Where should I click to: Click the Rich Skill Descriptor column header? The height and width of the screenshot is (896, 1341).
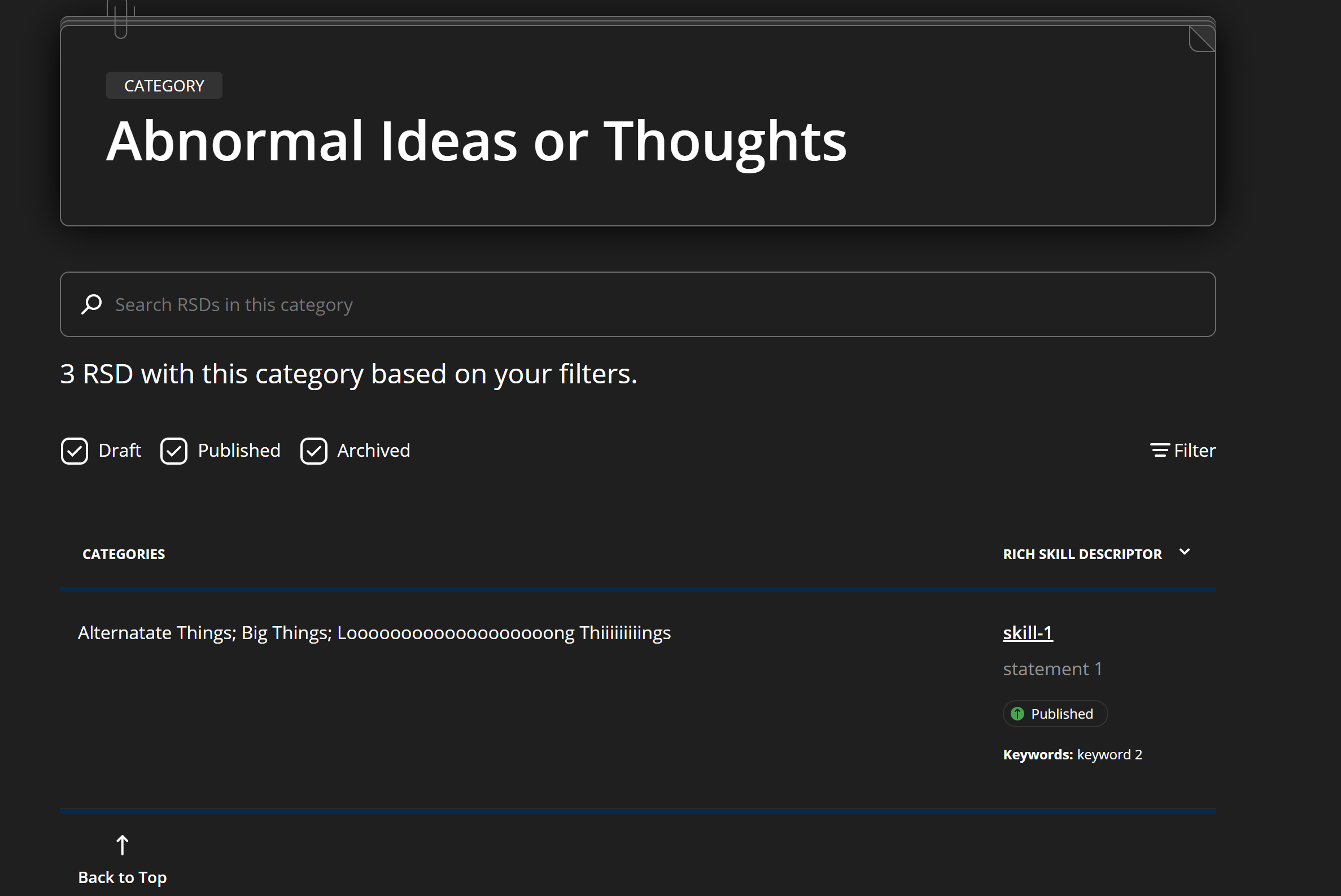pyautogui.click(x=1082, y=554)
